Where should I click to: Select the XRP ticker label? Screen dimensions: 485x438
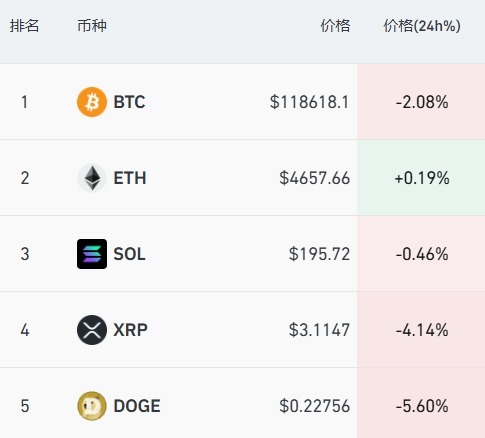[130, 330]
